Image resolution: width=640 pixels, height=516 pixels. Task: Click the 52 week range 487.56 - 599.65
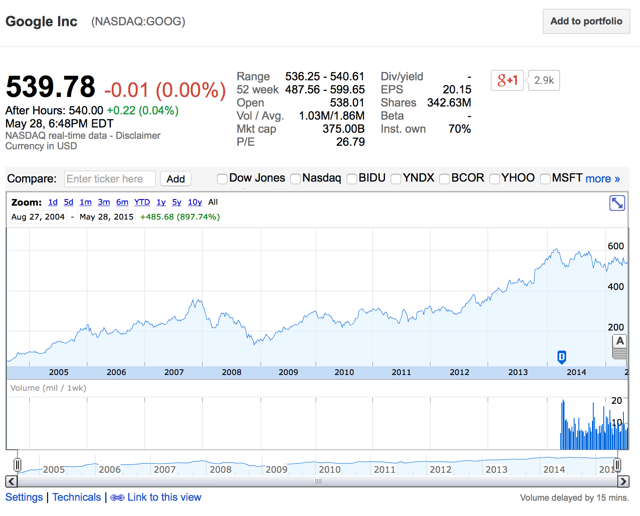coord(325,89)
